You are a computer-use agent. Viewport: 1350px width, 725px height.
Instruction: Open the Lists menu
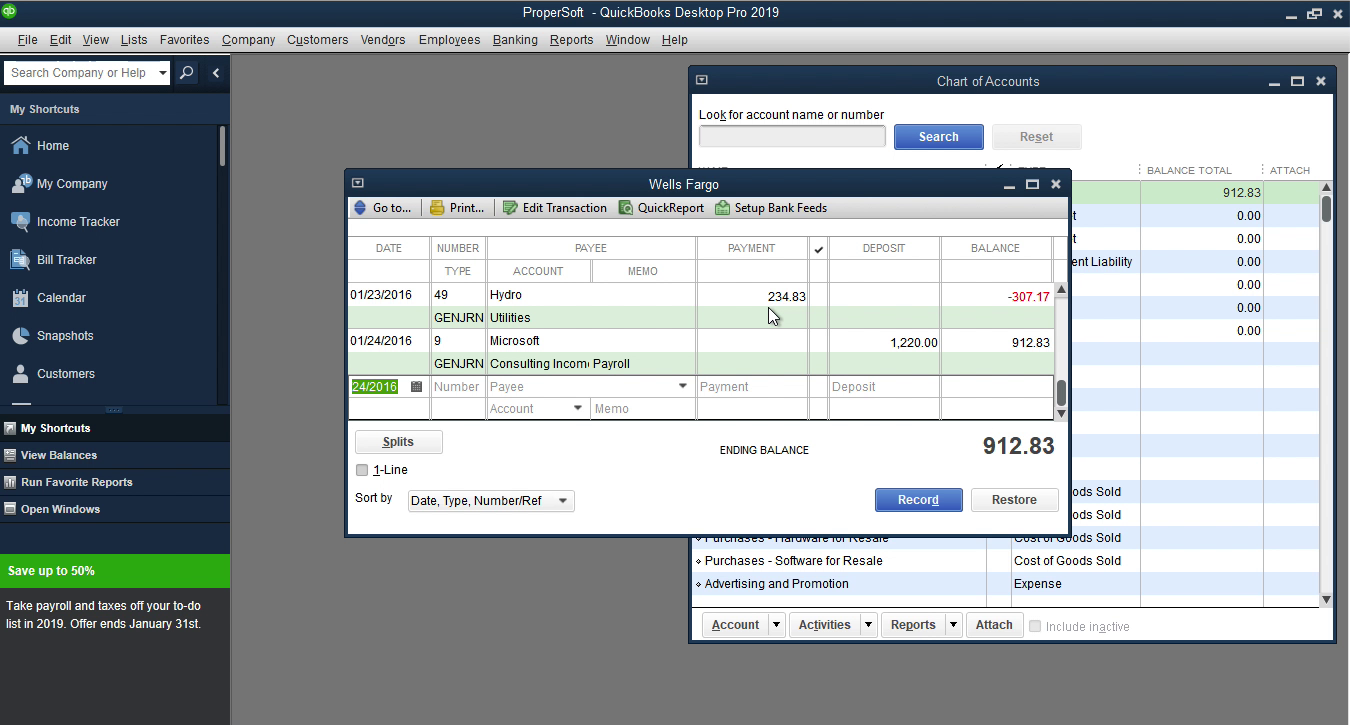(x=133, y=40)
